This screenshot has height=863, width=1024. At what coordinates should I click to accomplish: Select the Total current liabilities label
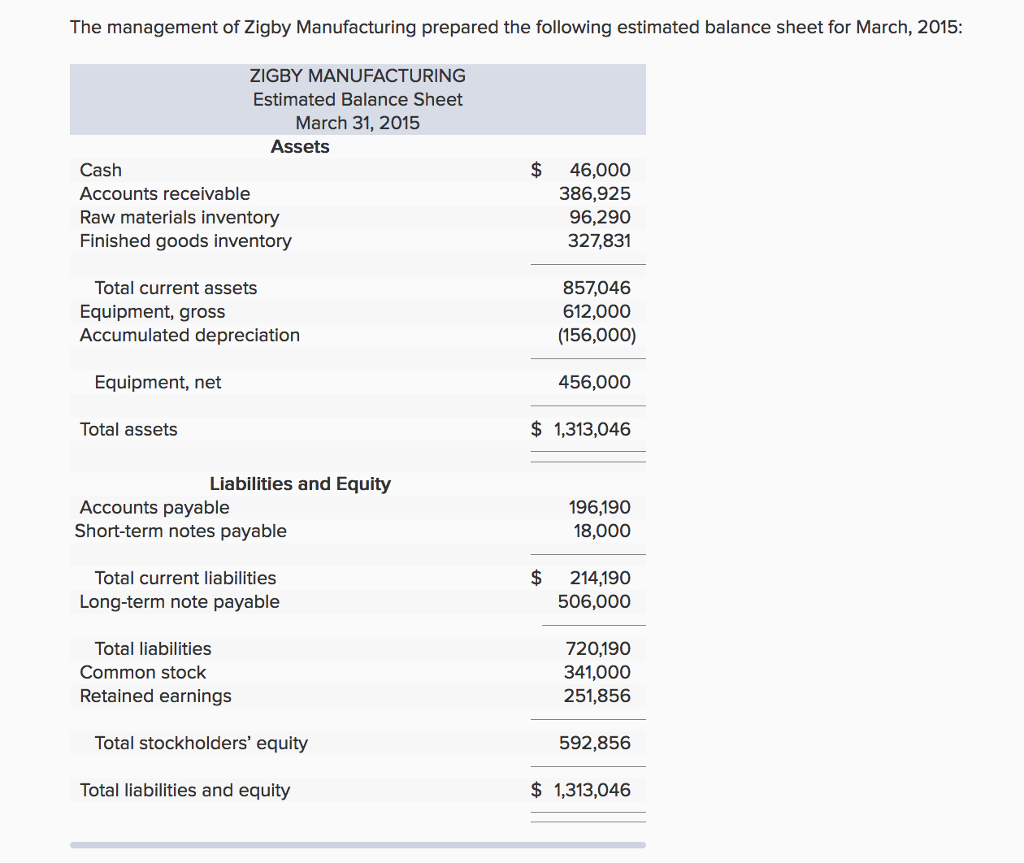185,578
